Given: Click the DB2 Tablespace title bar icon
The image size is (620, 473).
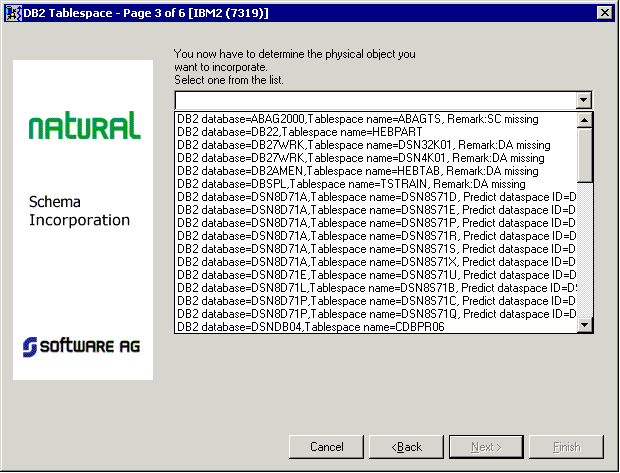Looking at the screenshot, I should tap(12, 11).
